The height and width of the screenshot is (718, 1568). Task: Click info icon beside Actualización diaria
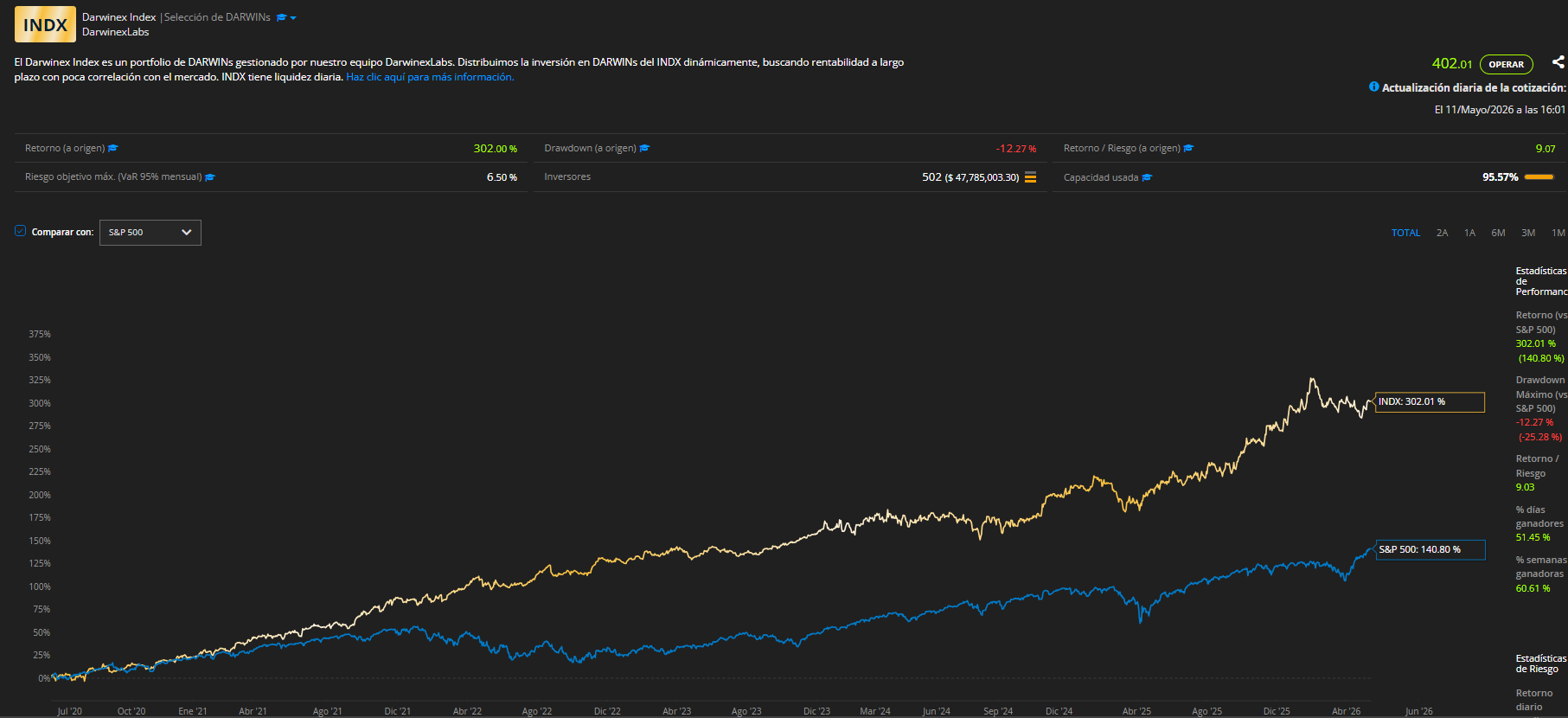pos(1373,87)
